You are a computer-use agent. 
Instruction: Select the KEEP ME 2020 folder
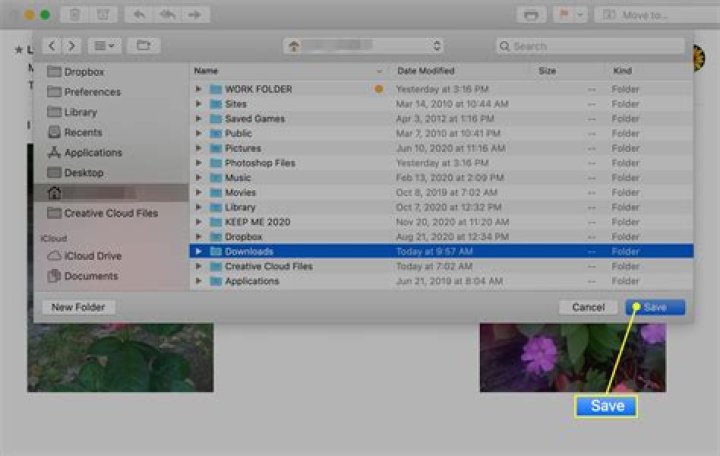click(x=441, y=222)
